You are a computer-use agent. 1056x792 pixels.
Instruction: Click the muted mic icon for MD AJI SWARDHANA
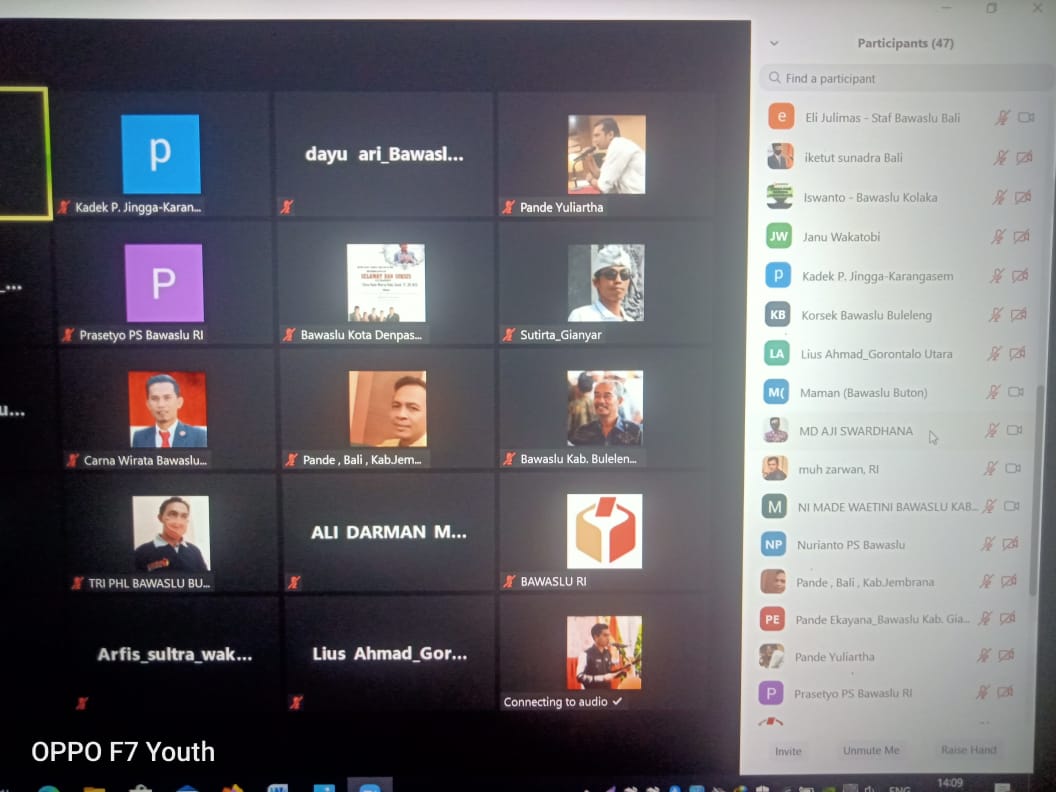tap(992, 431)
